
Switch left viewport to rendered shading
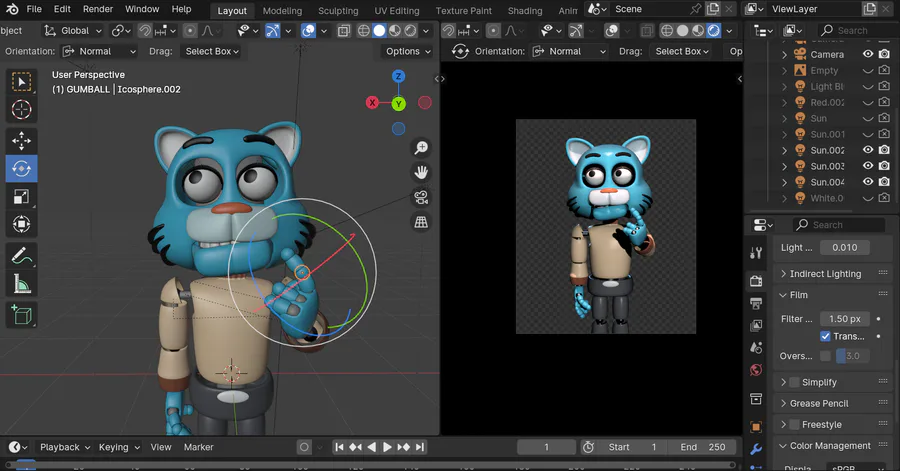(410, 30)
